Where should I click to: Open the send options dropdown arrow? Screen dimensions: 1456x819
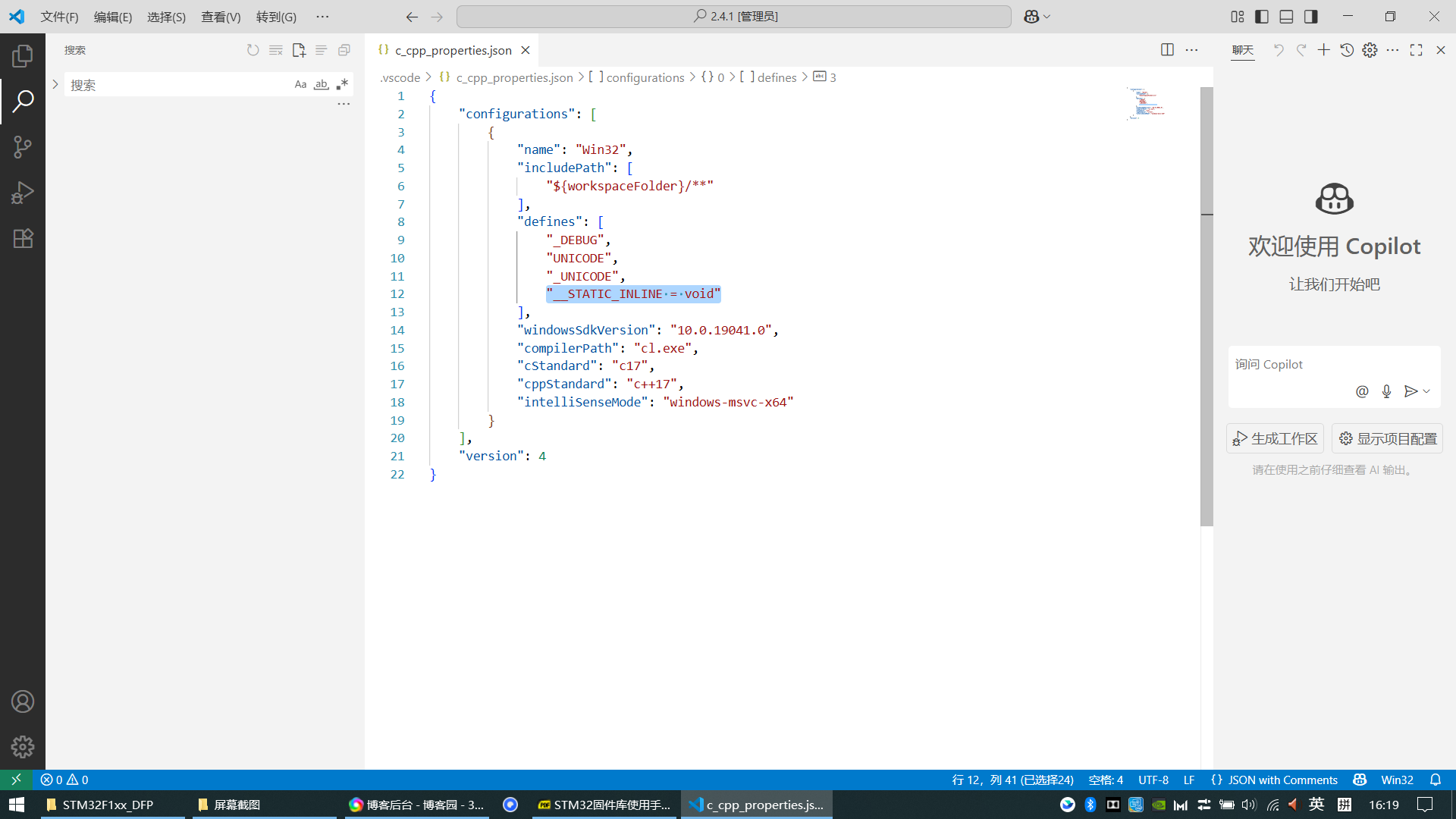point(1427,391)
